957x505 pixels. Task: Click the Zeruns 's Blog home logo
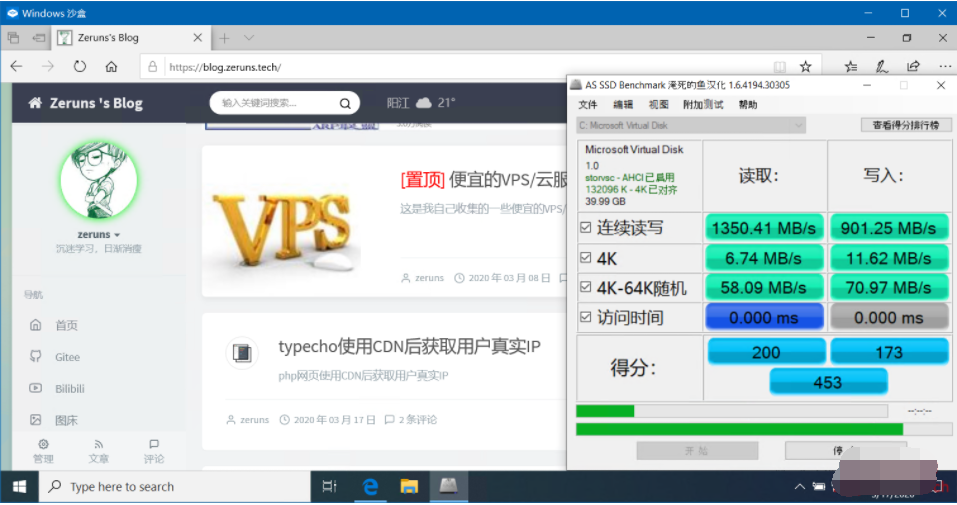[85, 103]
